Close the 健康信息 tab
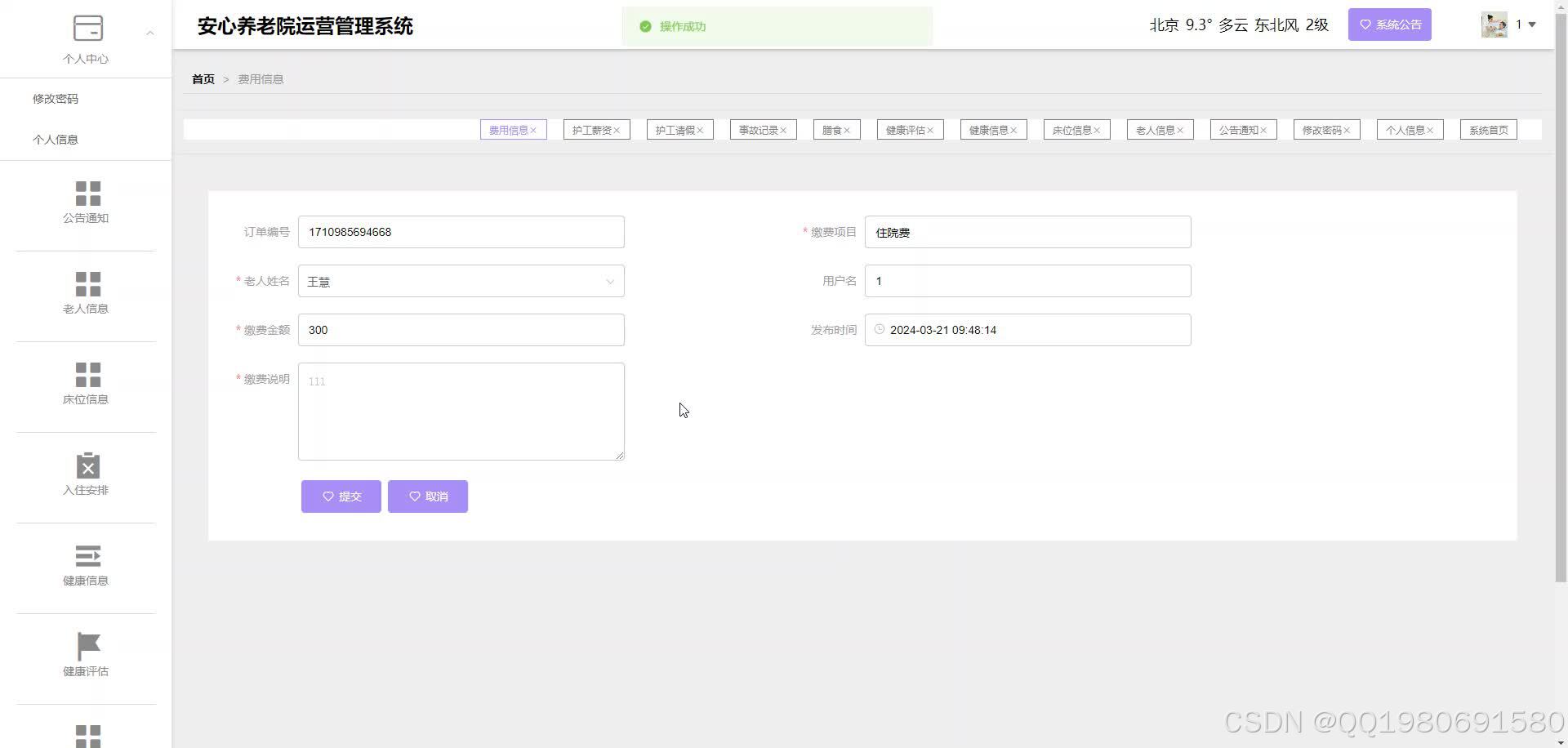 [1013, 131]
